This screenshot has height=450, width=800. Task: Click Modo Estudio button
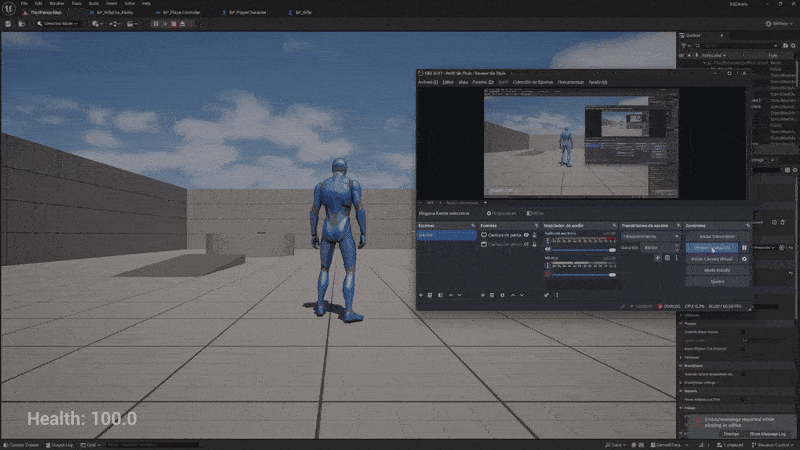click(x=717, y=270)
